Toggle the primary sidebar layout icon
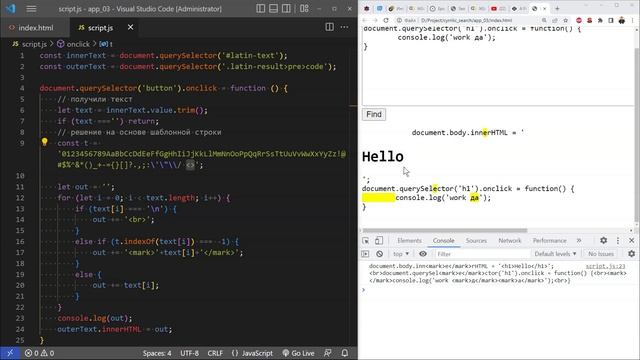Viewport: 640px width, 360px height. [x=260, y=9]
